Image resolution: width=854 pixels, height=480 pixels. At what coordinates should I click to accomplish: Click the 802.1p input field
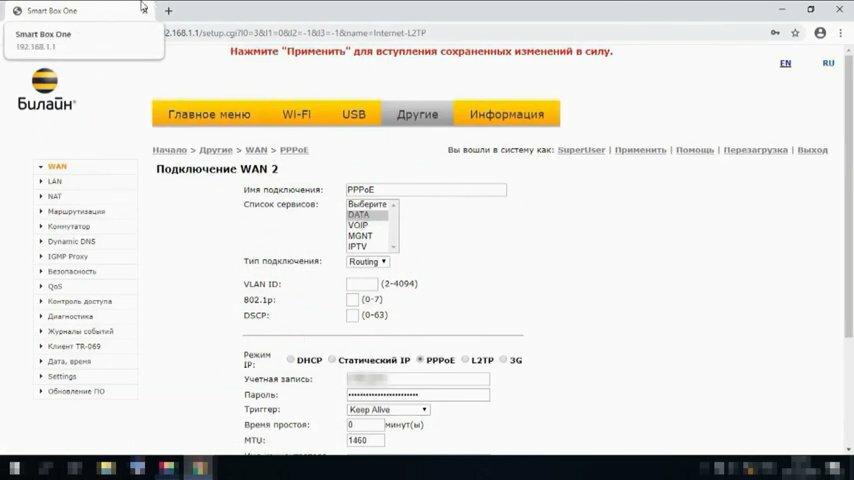coord(352,300)
